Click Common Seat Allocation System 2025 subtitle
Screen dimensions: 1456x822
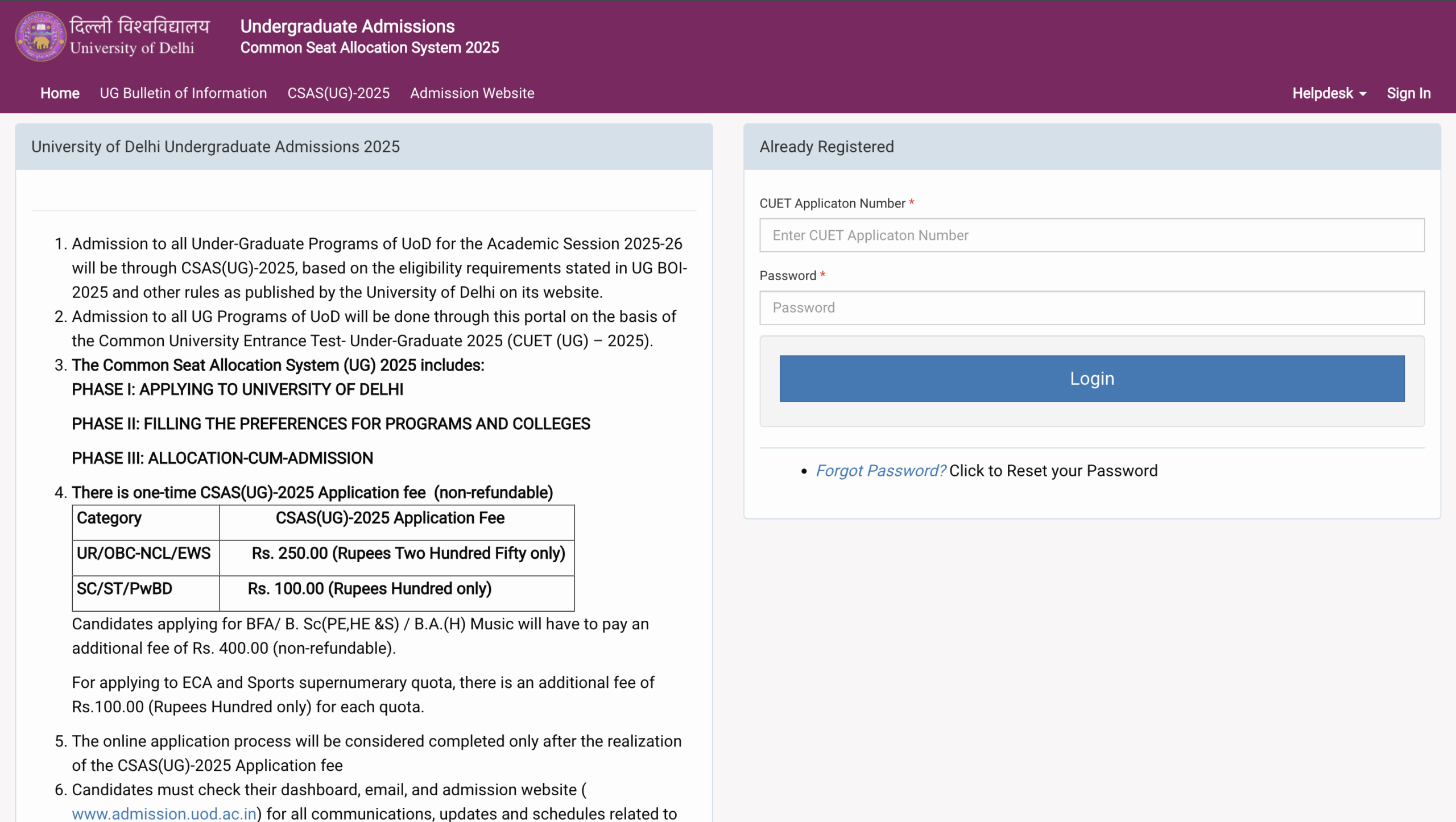pos(370,48)
